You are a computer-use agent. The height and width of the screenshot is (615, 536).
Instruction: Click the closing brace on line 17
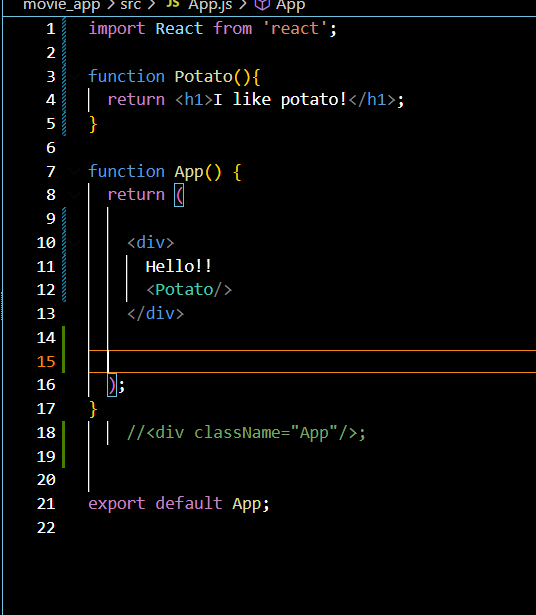click(x=93, y=409)
